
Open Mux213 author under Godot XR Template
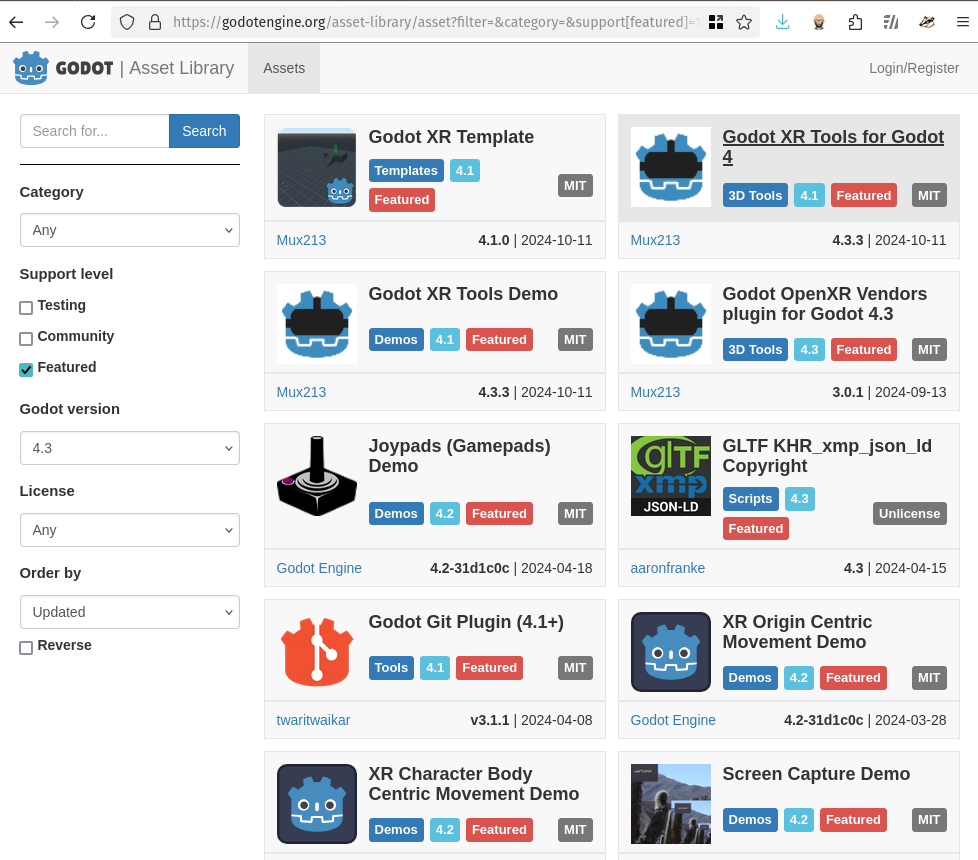(x=301, y=240)
